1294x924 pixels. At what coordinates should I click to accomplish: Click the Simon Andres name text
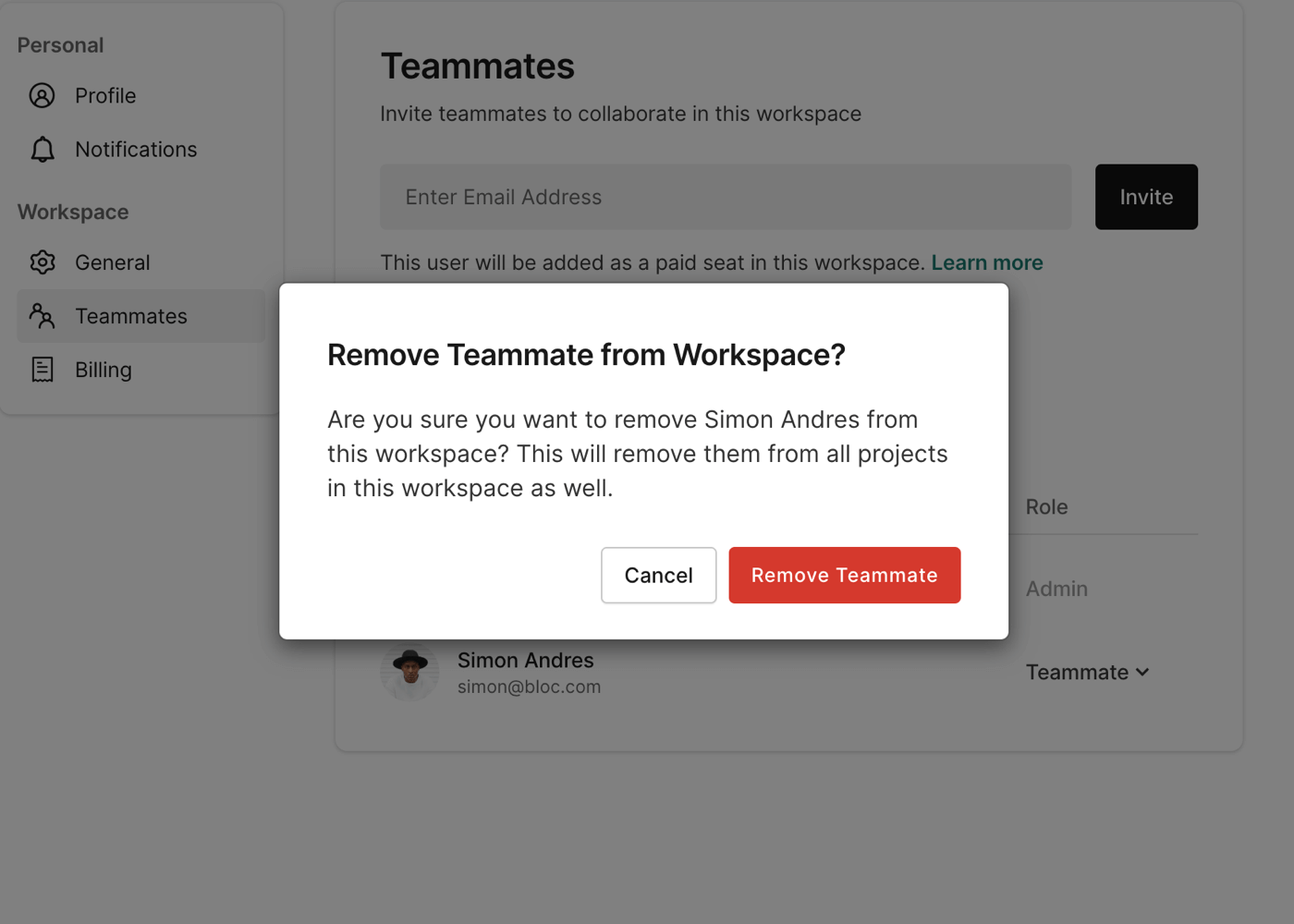point(525,661)
